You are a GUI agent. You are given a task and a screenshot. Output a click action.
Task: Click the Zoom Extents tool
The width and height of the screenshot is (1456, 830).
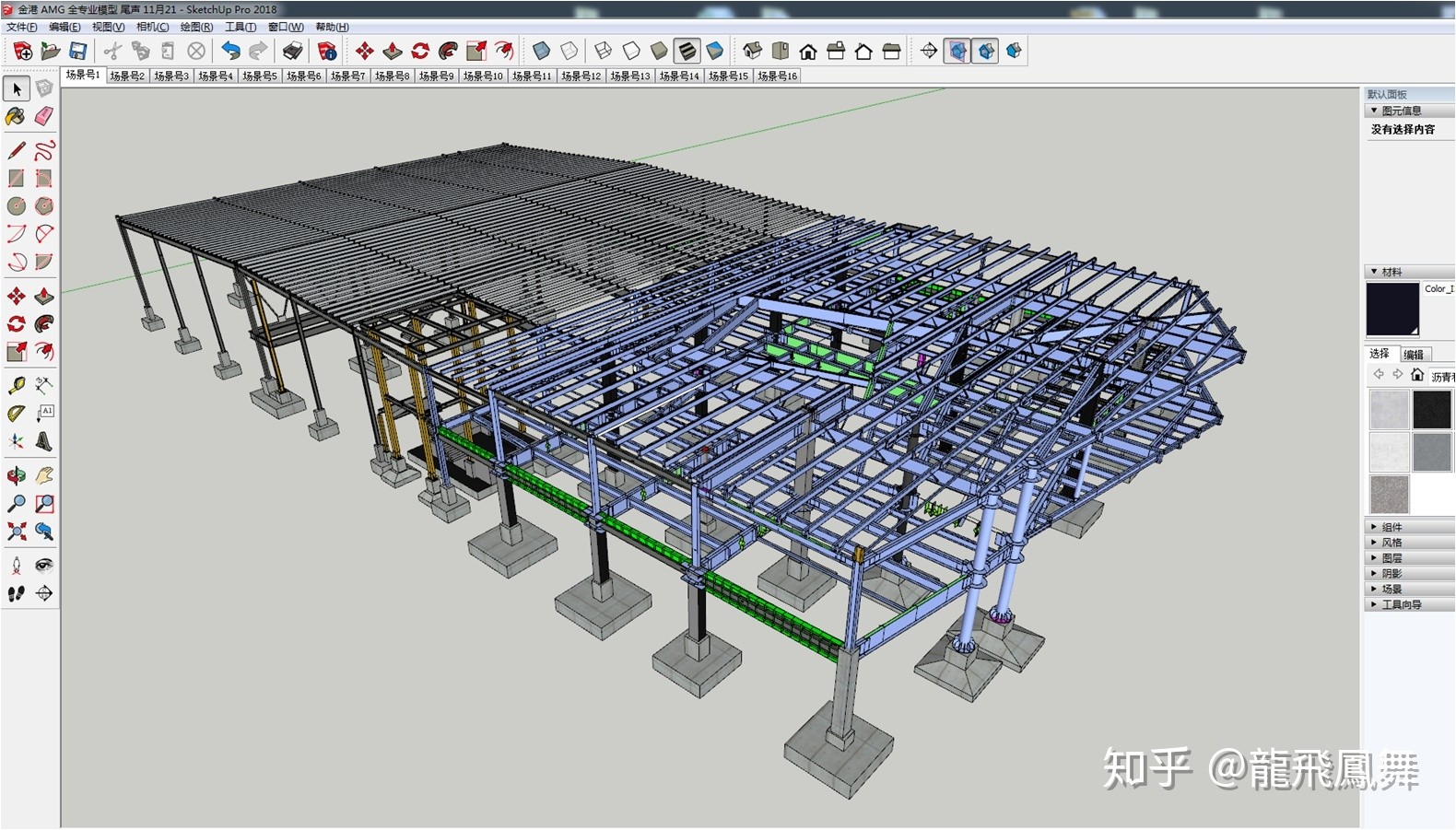[16, 532]
